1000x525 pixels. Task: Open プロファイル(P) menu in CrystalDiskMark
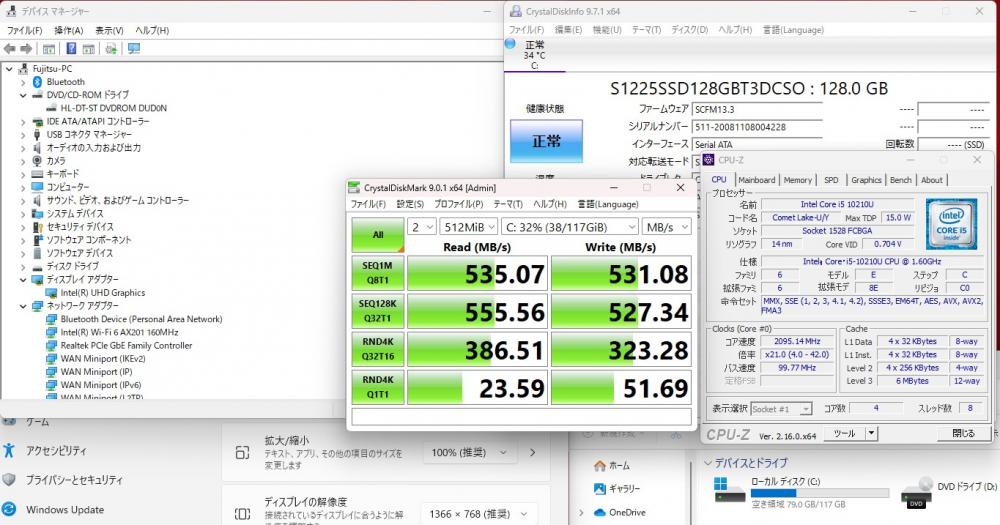[x=459, y=204]
